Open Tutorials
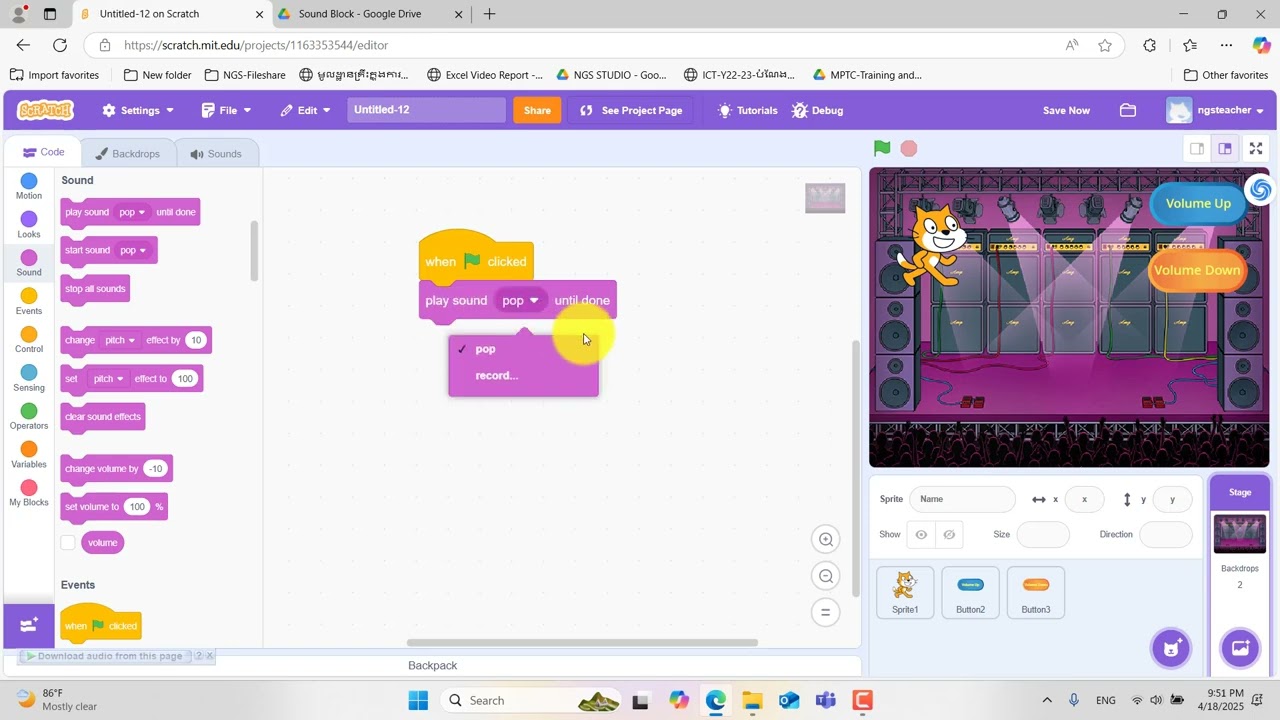 [x=747, y=110]
